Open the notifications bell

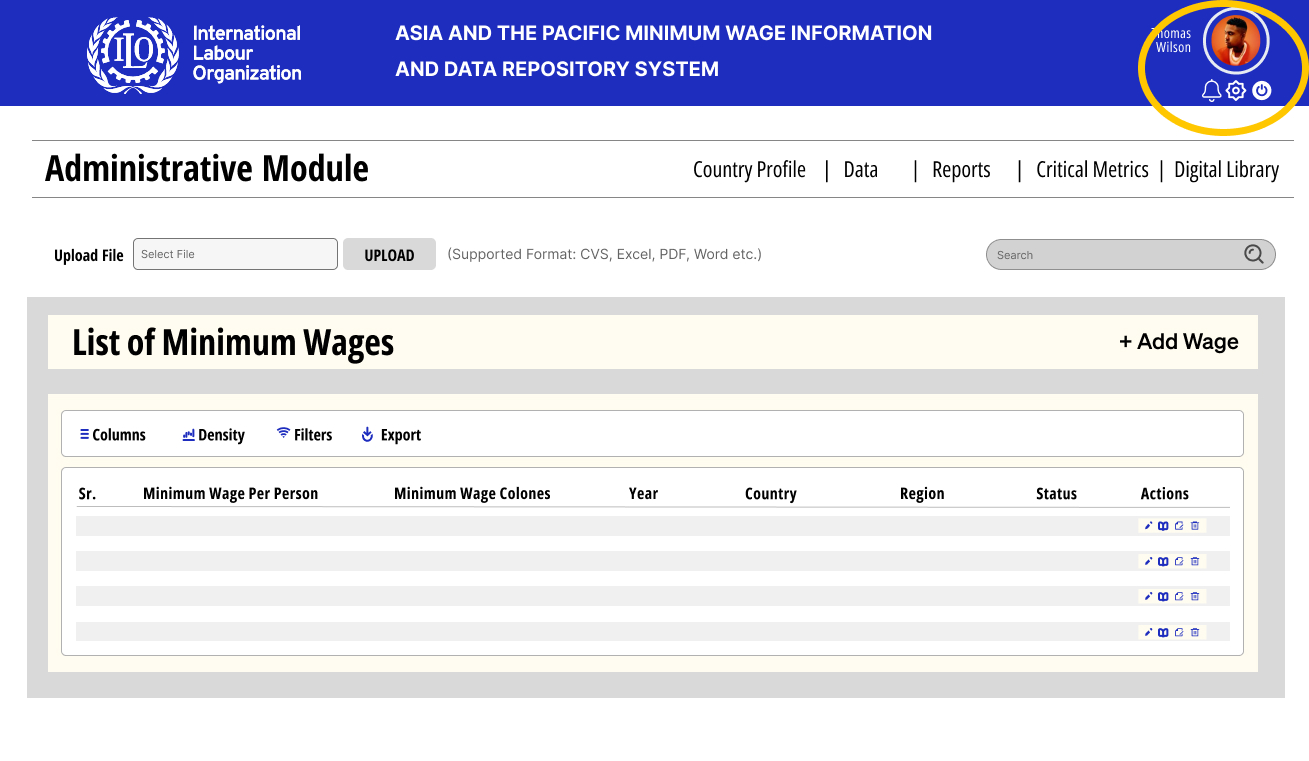tap(1211, 91)
